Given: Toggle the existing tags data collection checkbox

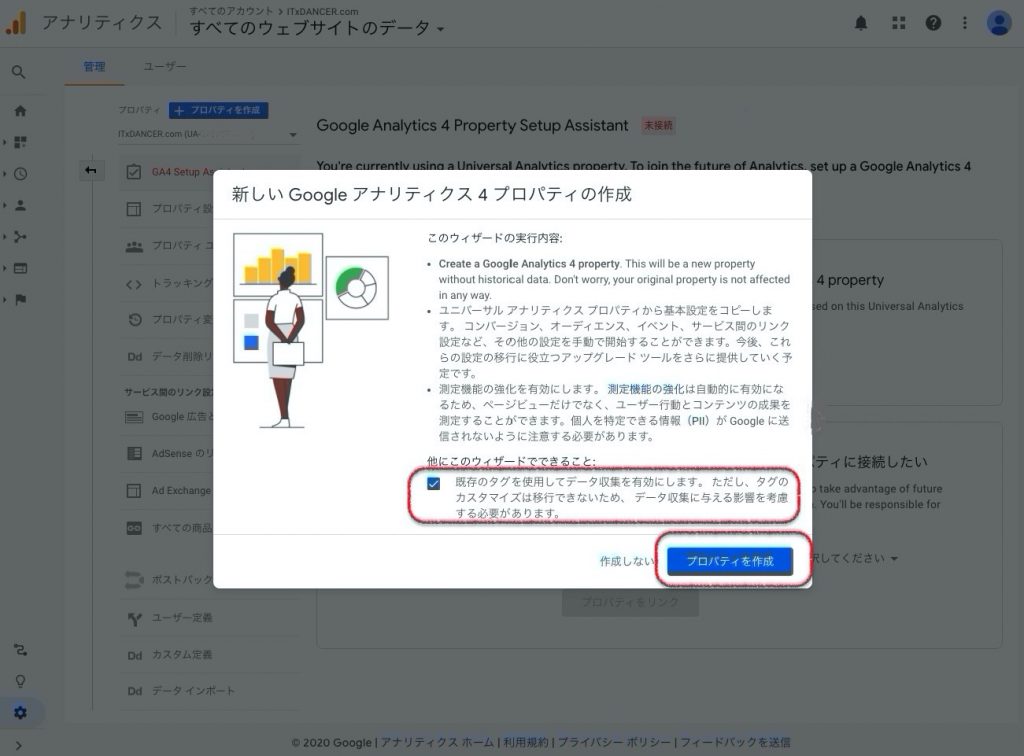Looking at the screenshot, I should click(433, 484).
